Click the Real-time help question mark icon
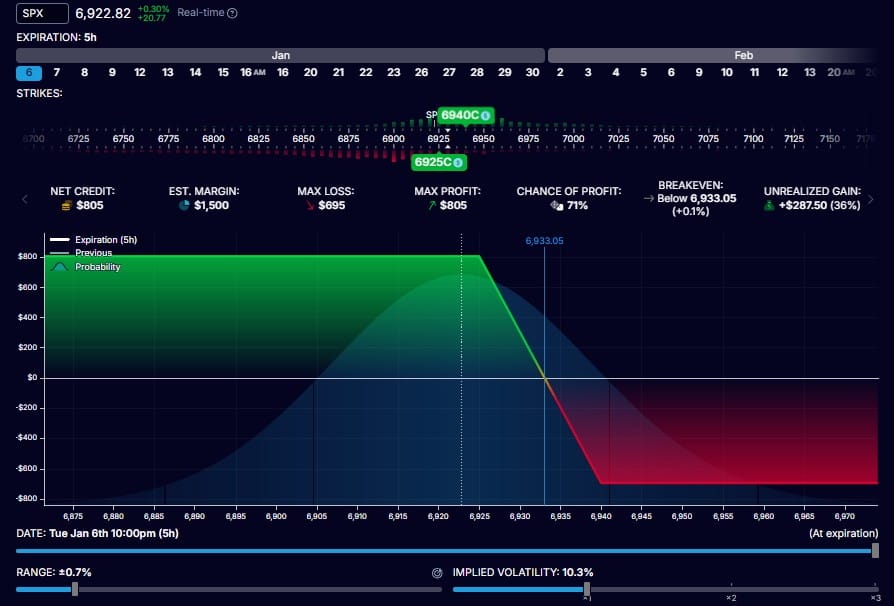Viewport: 894px width, 606px height. pos(233,14)
